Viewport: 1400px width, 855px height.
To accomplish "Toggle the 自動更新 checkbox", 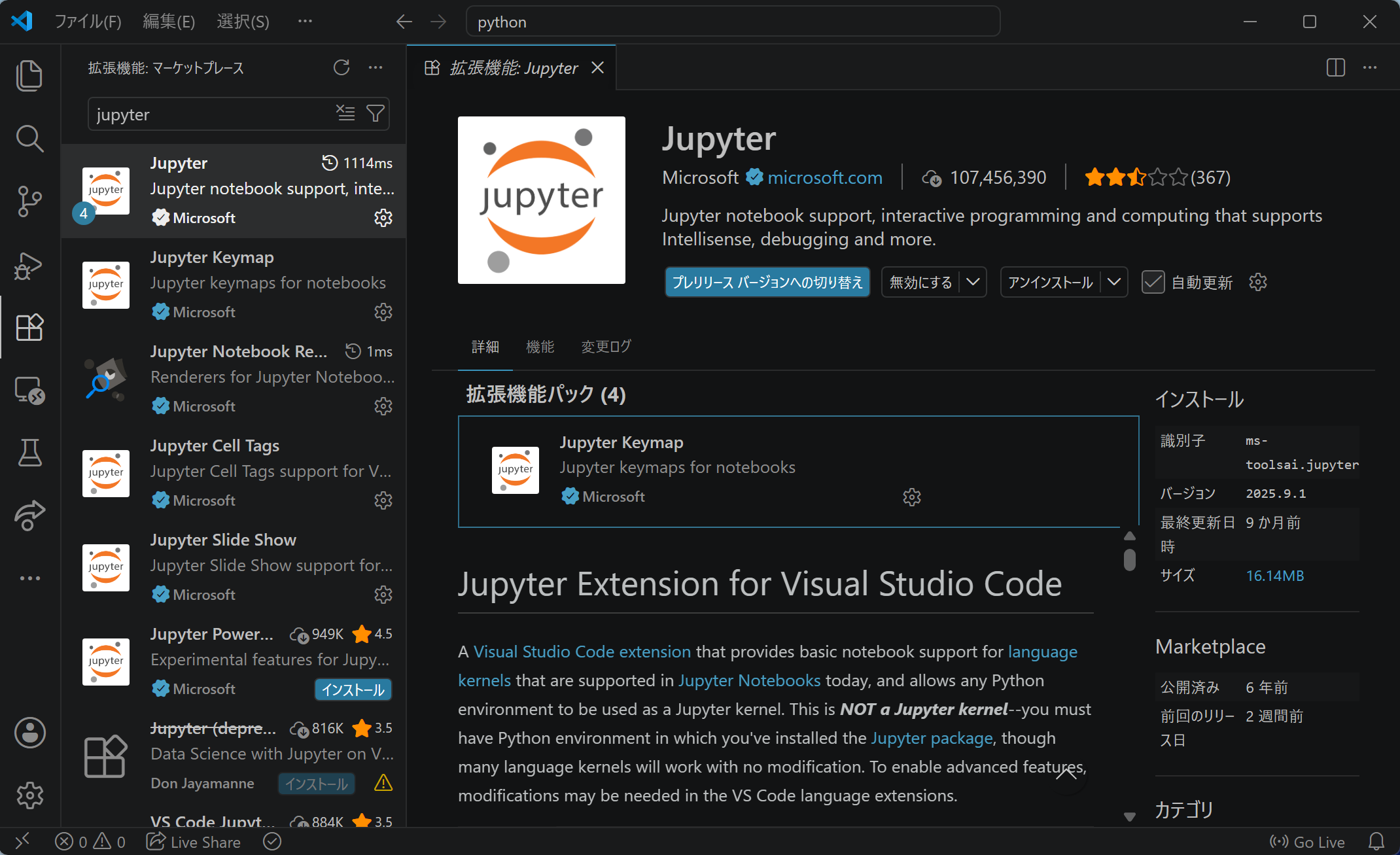I will [x=1153, y=282].
